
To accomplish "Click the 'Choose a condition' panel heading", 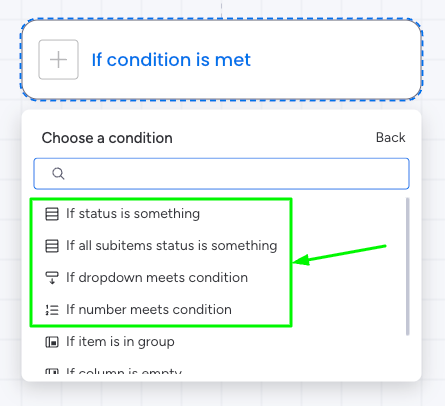I will pyautogui.click(x=107, y=138).
